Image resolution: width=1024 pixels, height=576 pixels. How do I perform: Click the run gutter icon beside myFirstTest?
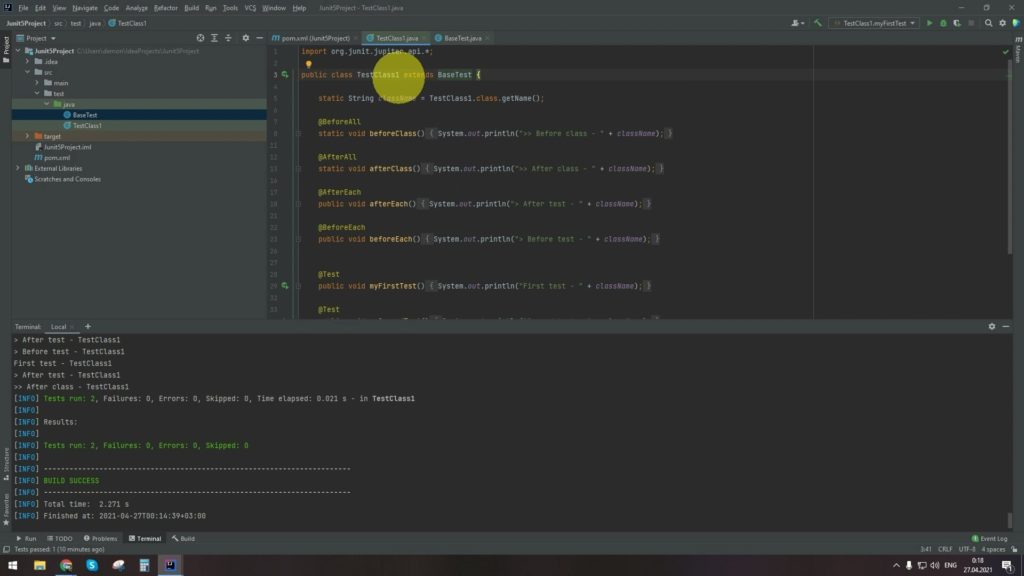tap(285, 285)
